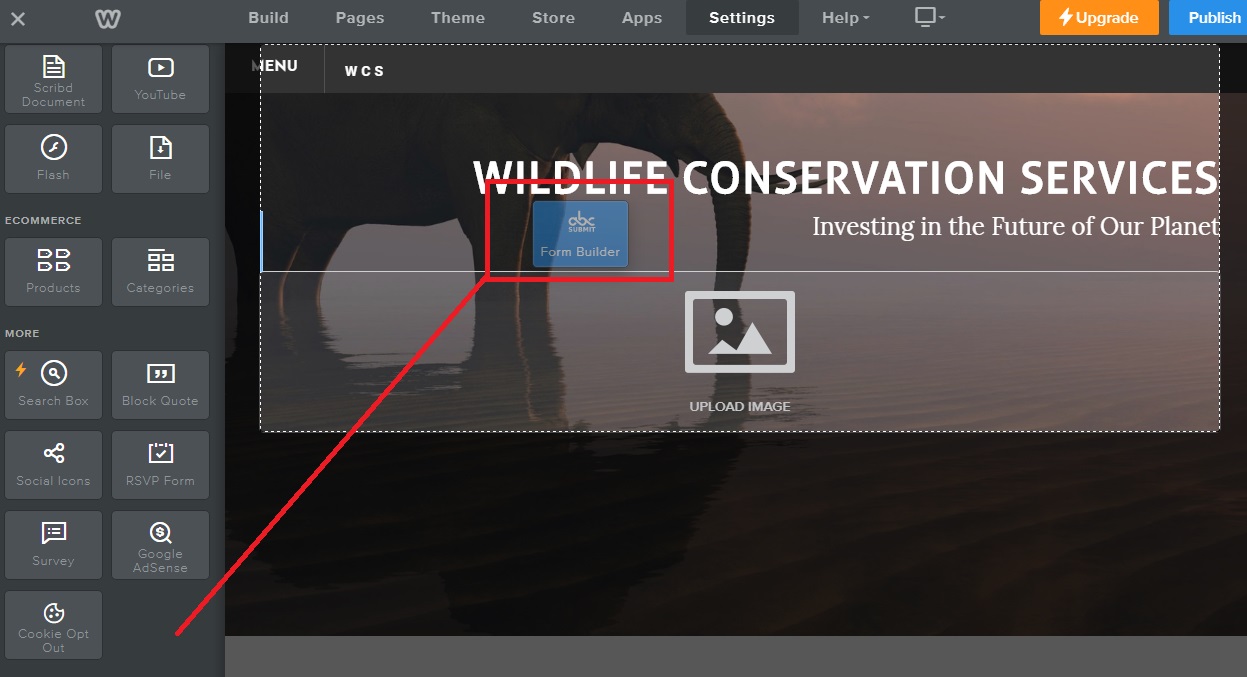Select the Categories ecommerce element
The image size is (1247, 677).
coord(160,272)
